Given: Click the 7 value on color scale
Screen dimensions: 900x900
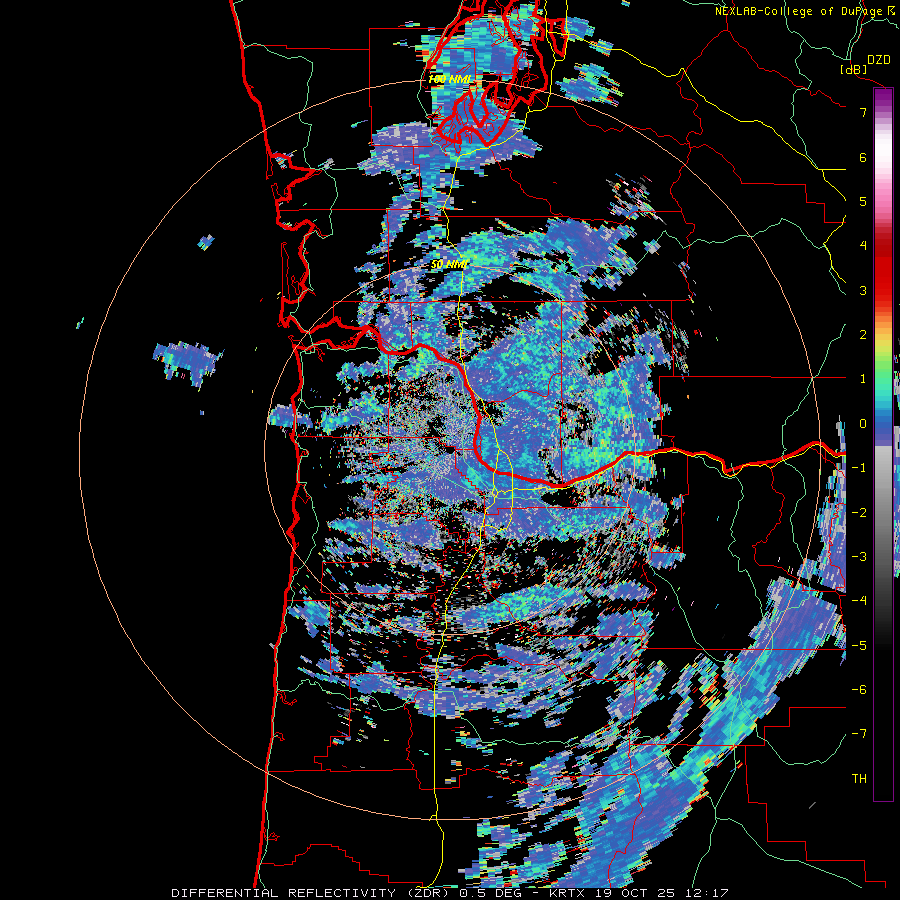Looking at the screenshot, I should [x=863, y=112].
